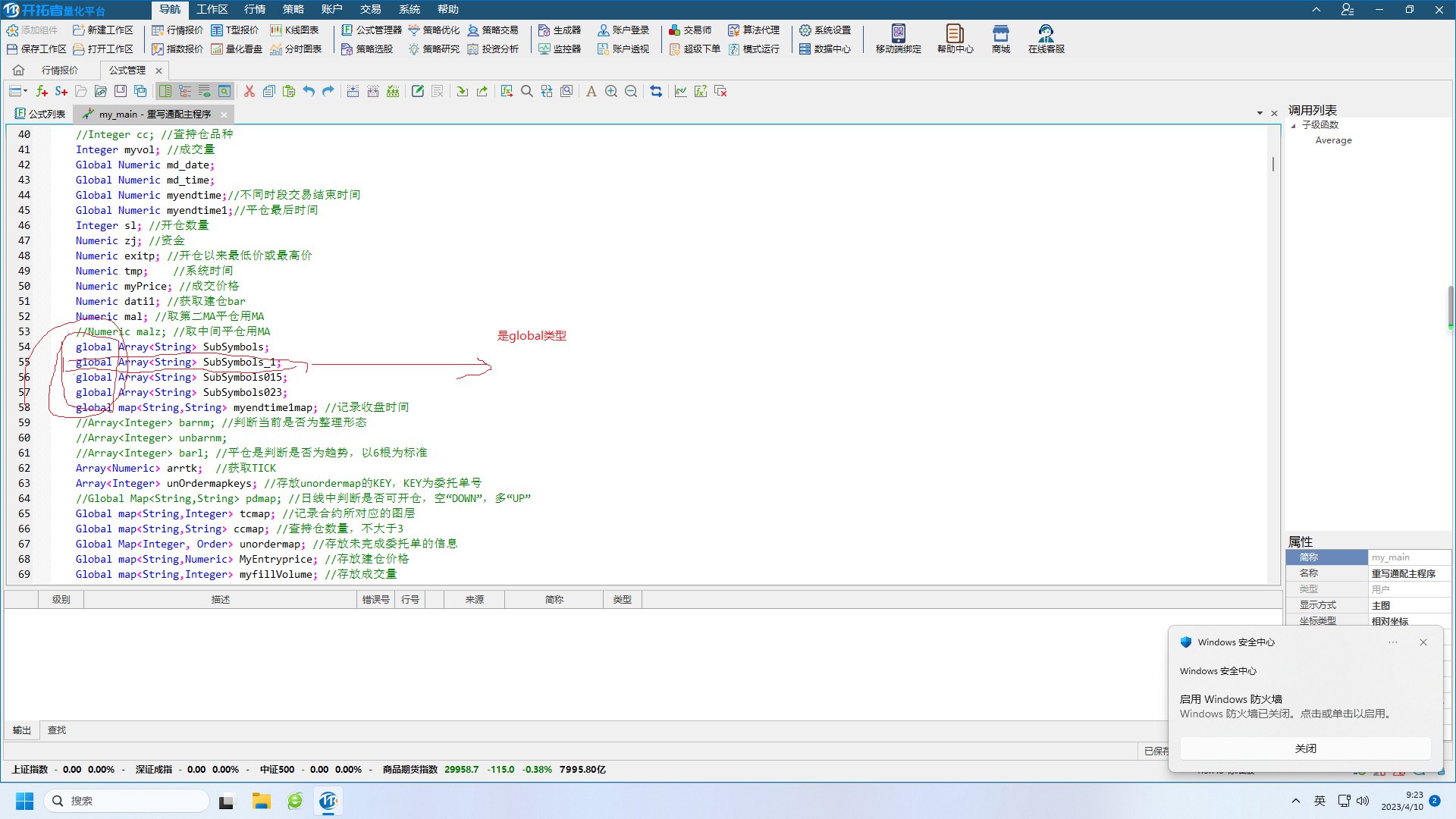Open File Explorer from taskbar
The width and height of the screenshot is (1456, 819).
point(261,801)
